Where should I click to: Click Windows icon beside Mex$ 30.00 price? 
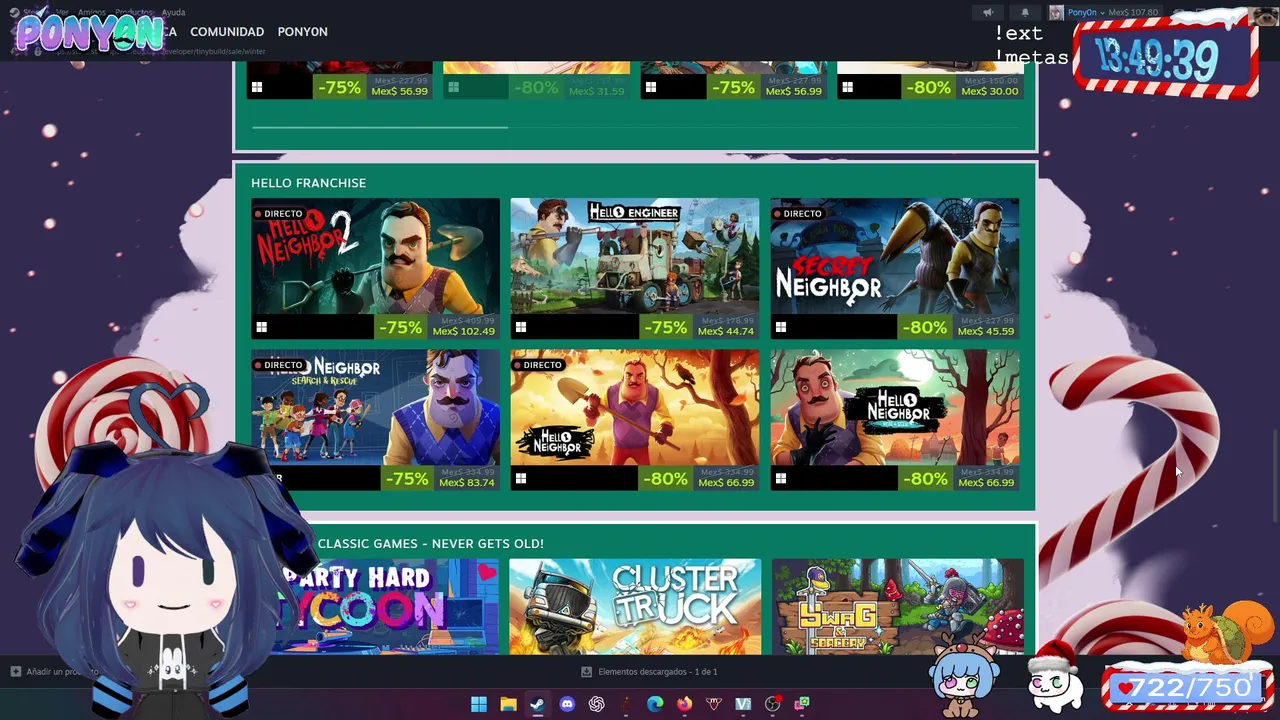[848, 87]
